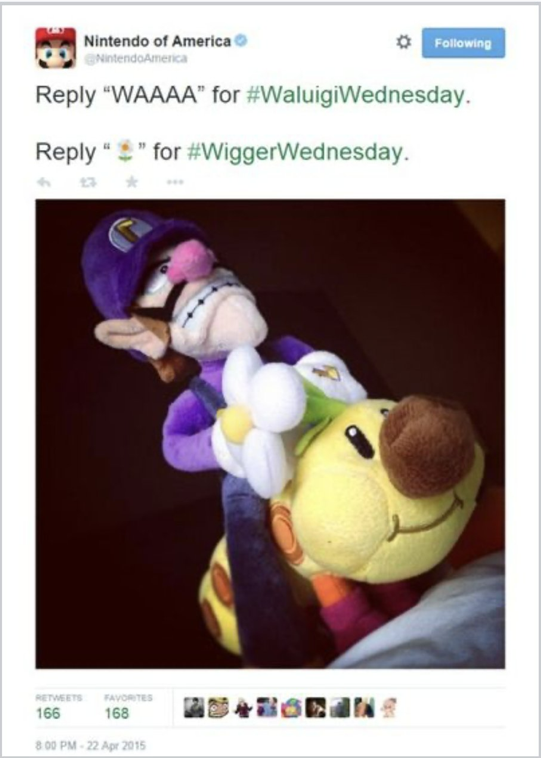Click second user avatar in favorites row
Screen dimensions: 541x758
click(x=218, y=709)
